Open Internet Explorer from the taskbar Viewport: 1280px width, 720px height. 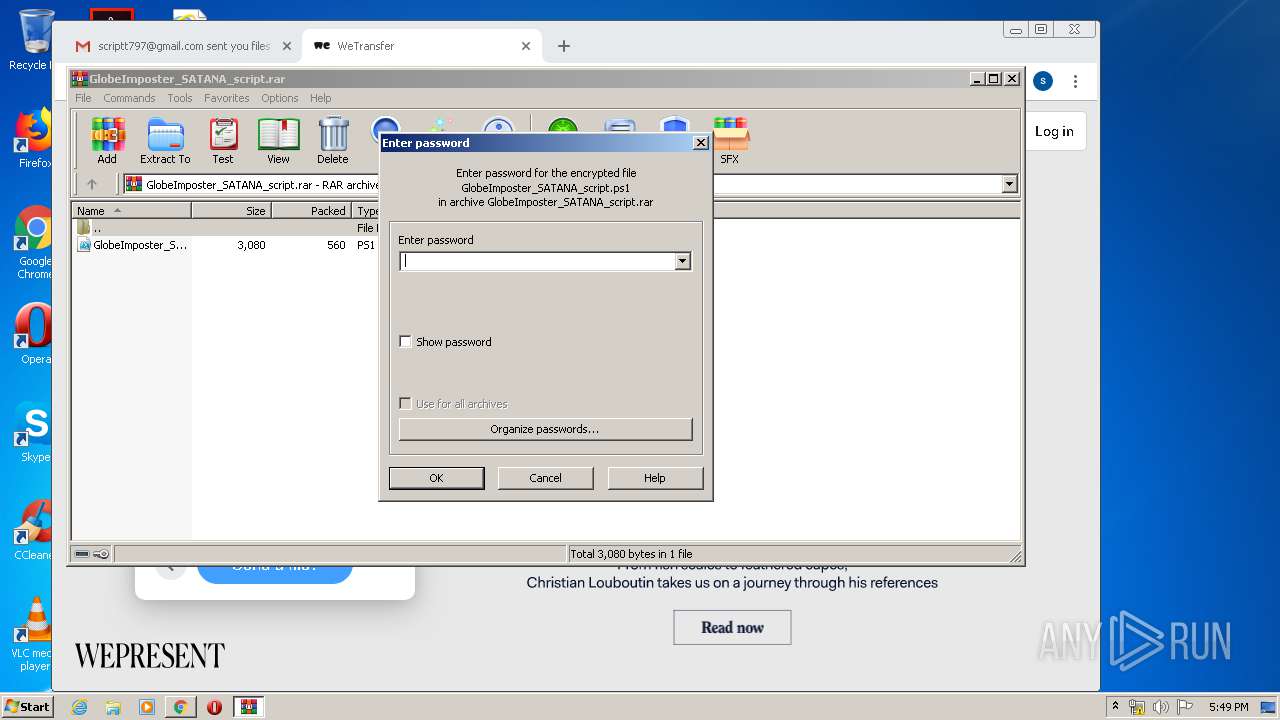(x=79, y=707)
